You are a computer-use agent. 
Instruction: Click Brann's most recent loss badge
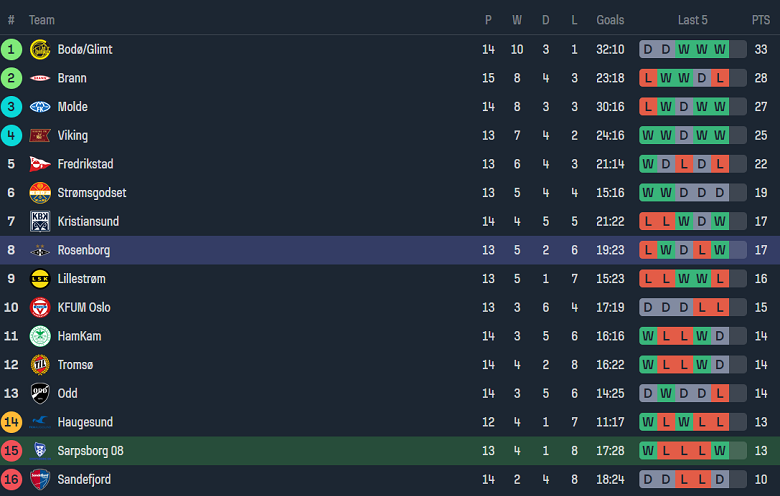pyautogui.click(x=720, y=78)
